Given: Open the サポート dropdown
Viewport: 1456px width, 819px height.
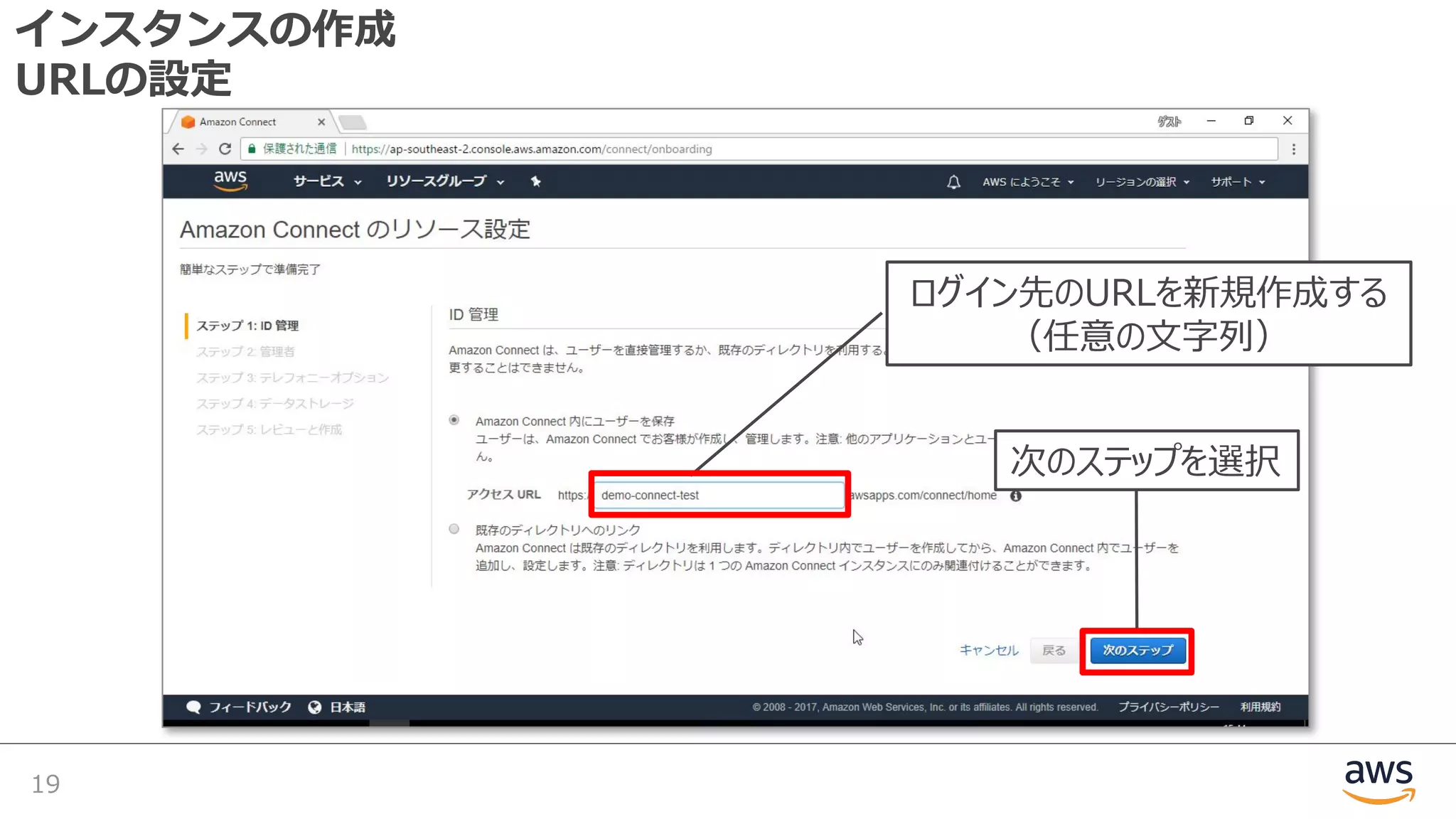Looking at the screenshot, I should tap(1238, 182).
